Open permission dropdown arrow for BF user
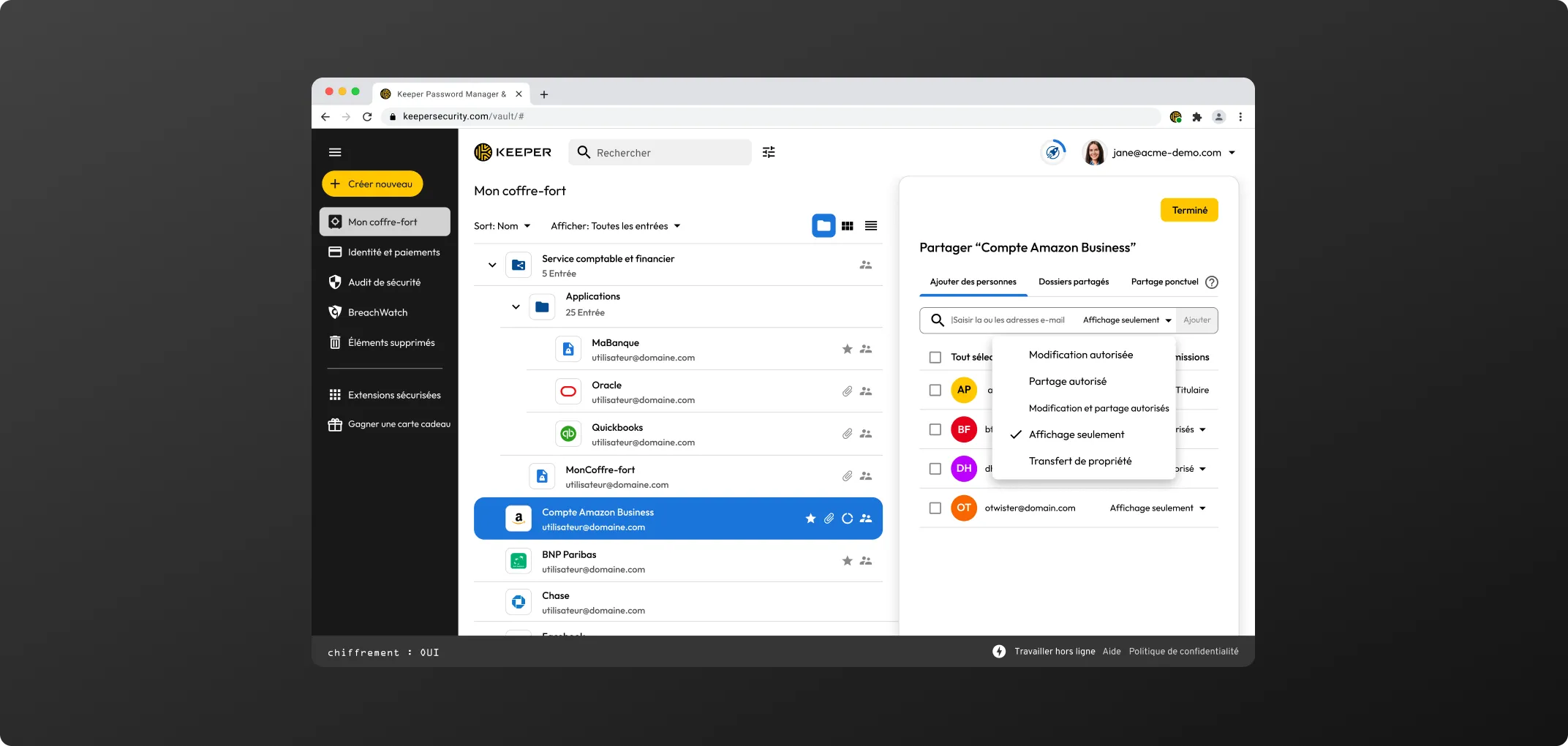 coord(1203,430)
